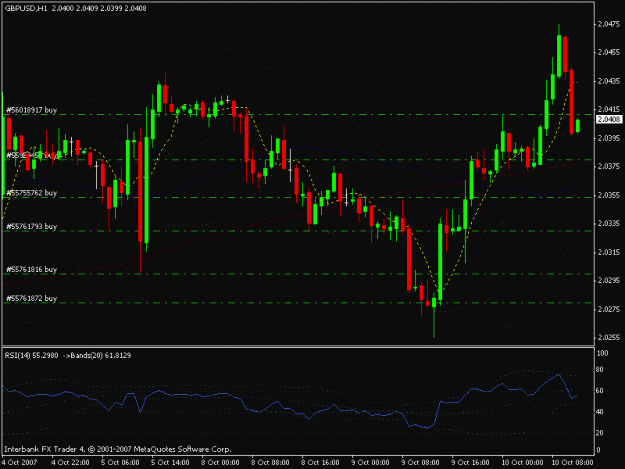The width and height of the screenshot is (625, 469).
Task: Click the "10 Oct 08:00" time axis label
Action: [572, 462]
